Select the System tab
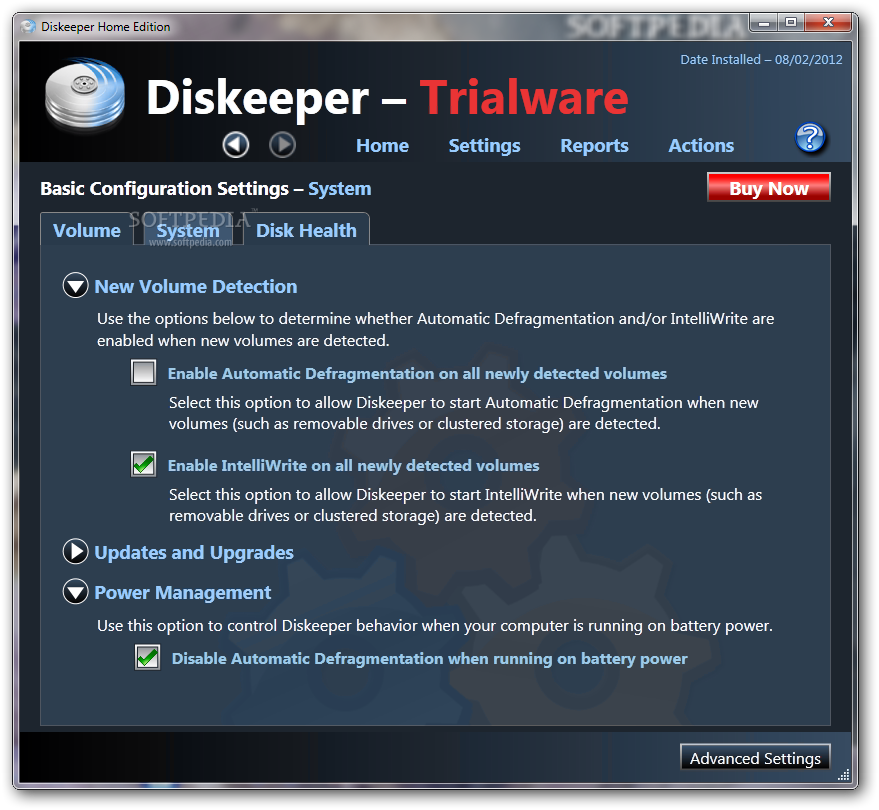Image resolution: width=879 pixels, height=810 pixels. tap(188, 230)
